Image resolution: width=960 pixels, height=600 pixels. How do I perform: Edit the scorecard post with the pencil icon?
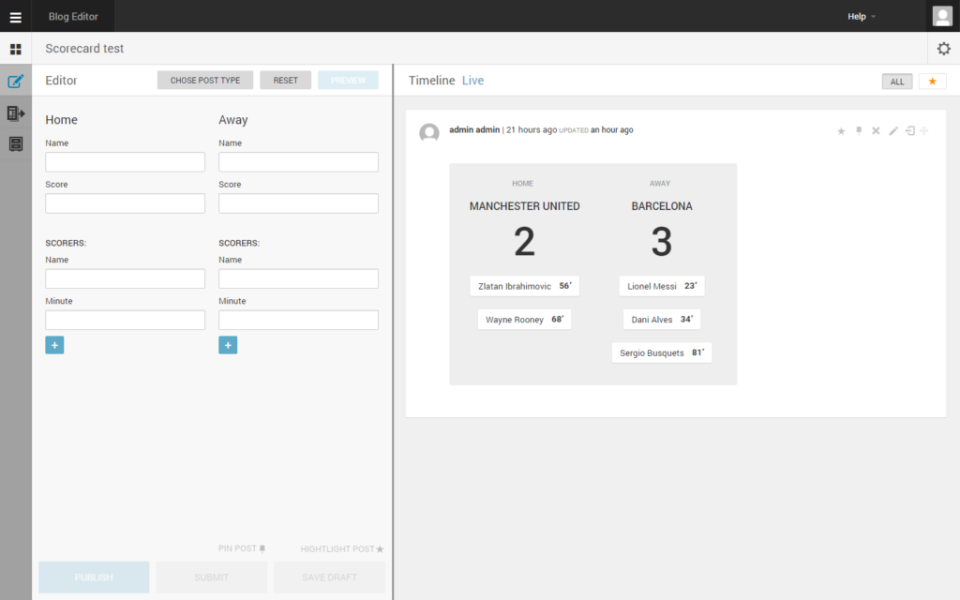click(x=893, y=130)
